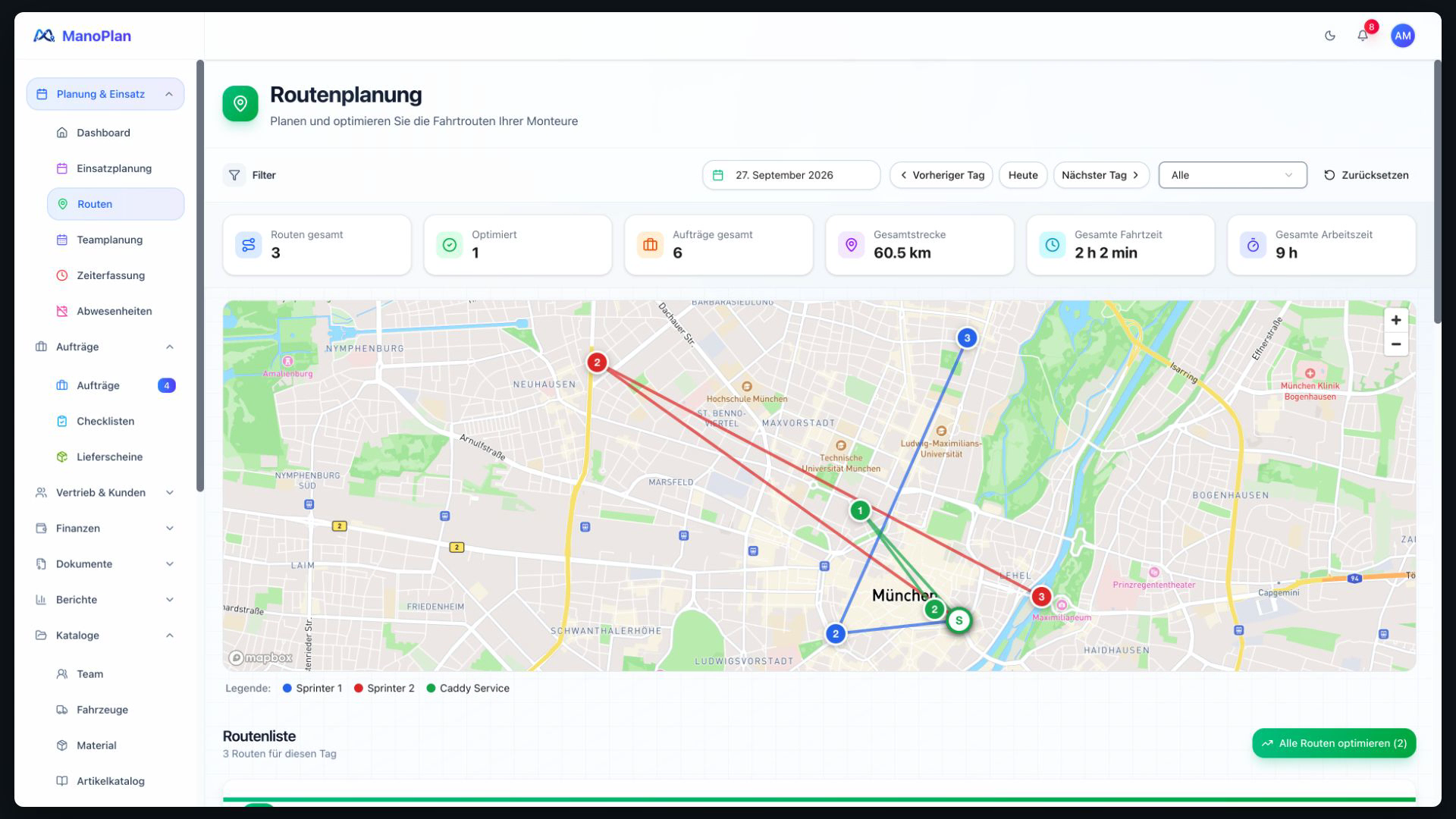
Task: Collapse Planung & Einsatz section
Action: [x=105, y=94]
